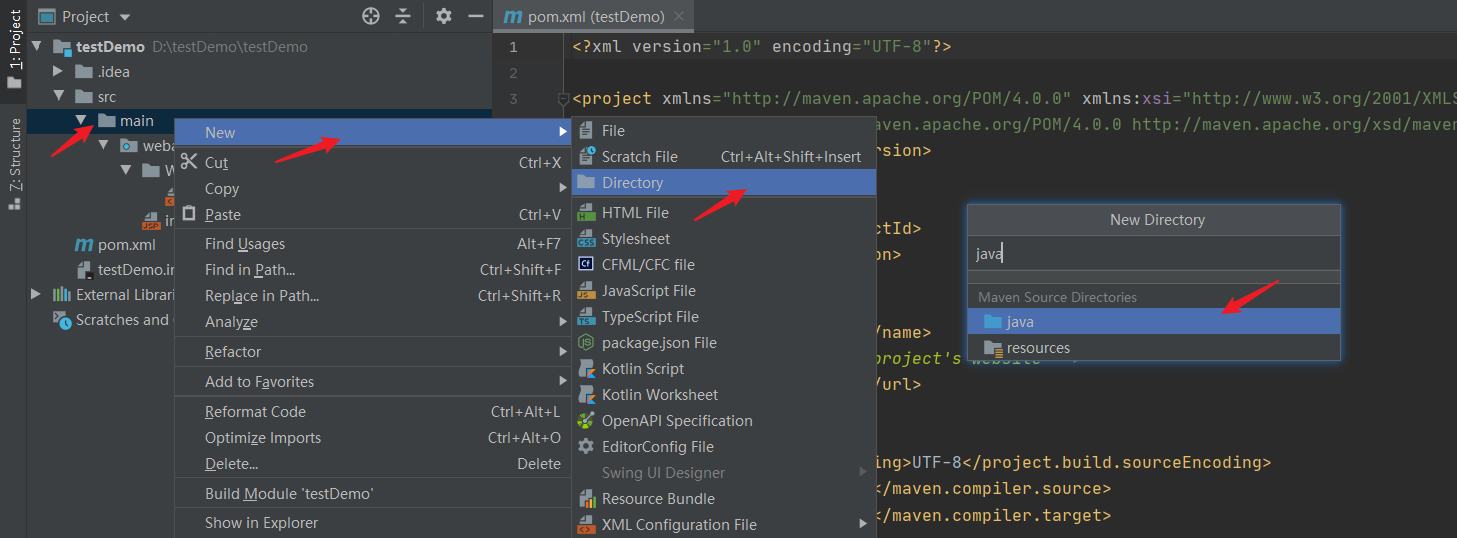Pick resources from Maven Source Directories
The width and height of the screenshot is (1457, 538).
[1154, 348]
